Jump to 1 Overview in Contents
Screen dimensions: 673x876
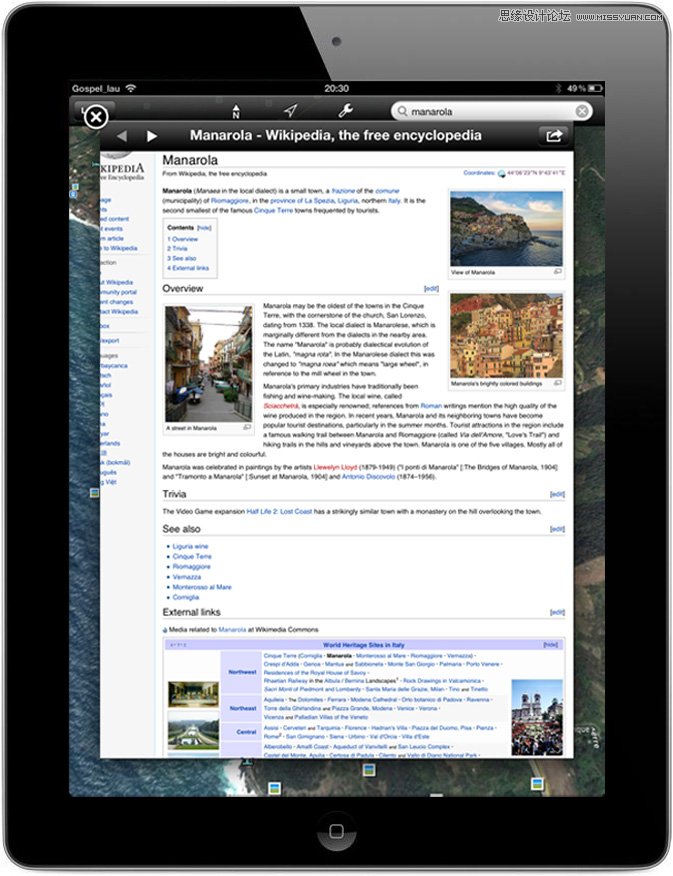pos(183,239)
